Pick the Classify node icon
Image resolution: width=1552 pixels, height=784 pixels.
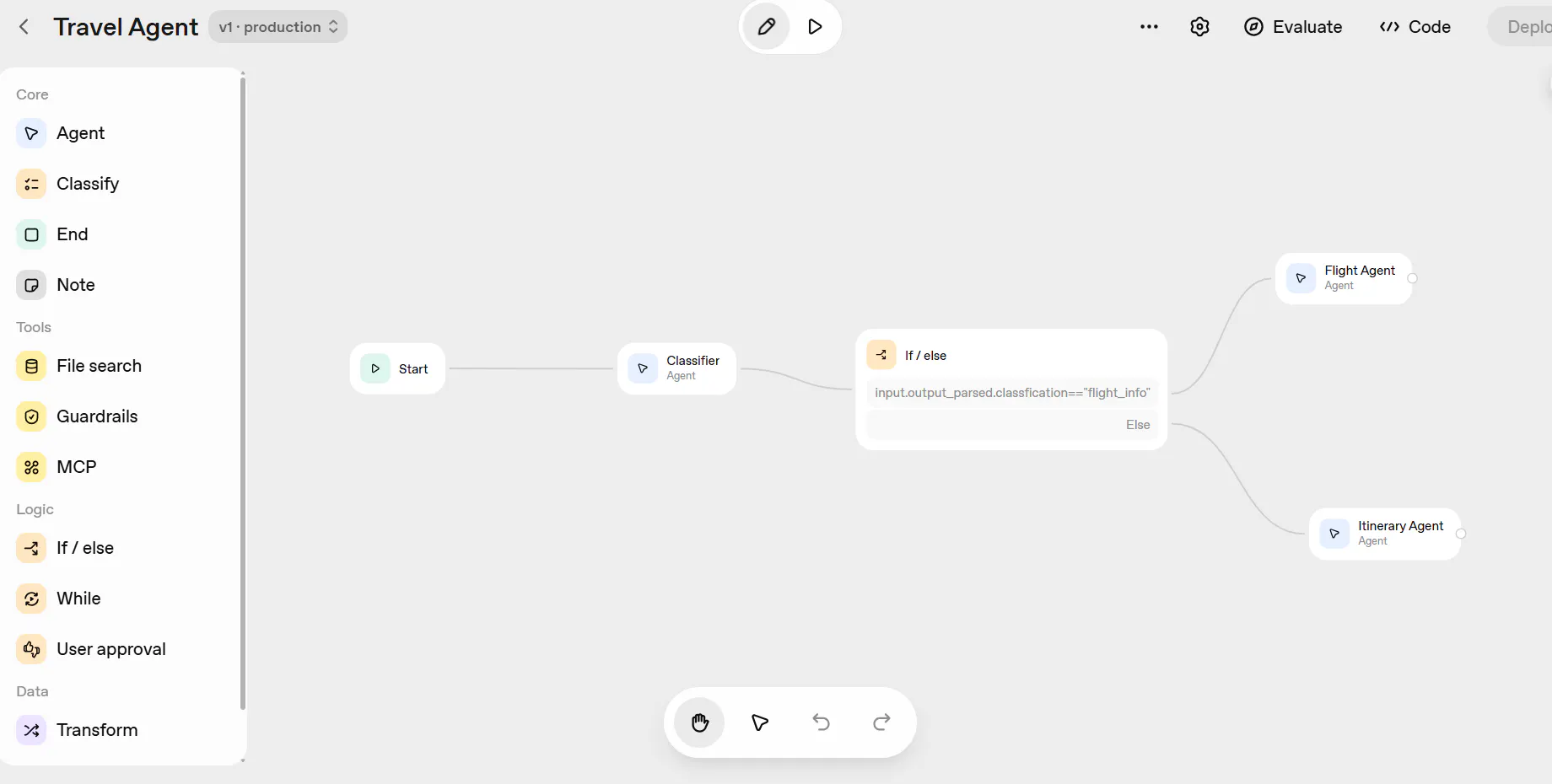point(31,184)
